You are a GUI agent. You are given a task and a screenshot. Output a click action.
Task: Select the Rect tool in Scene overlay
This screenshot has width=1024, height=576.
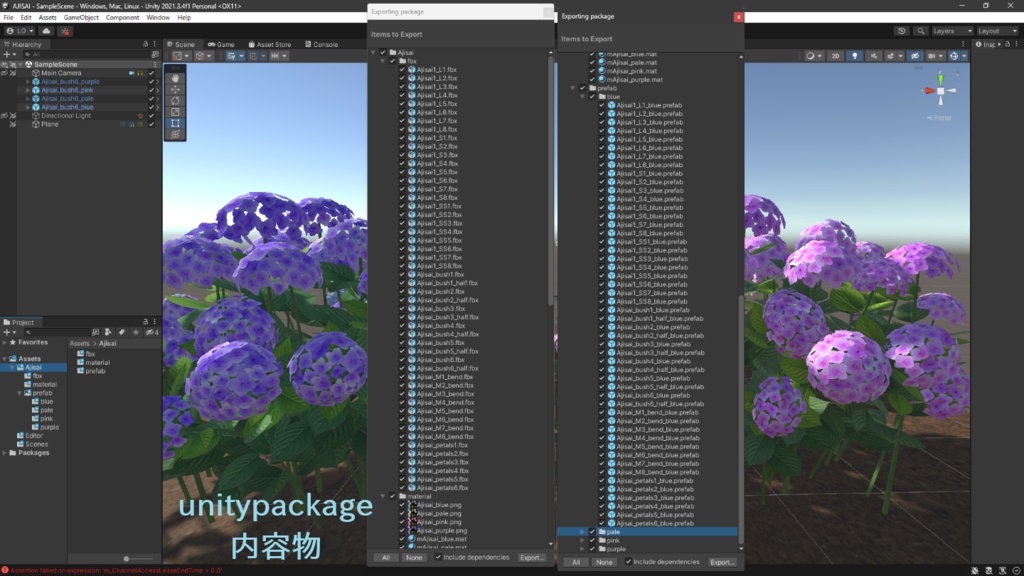(x=175, y=123)
